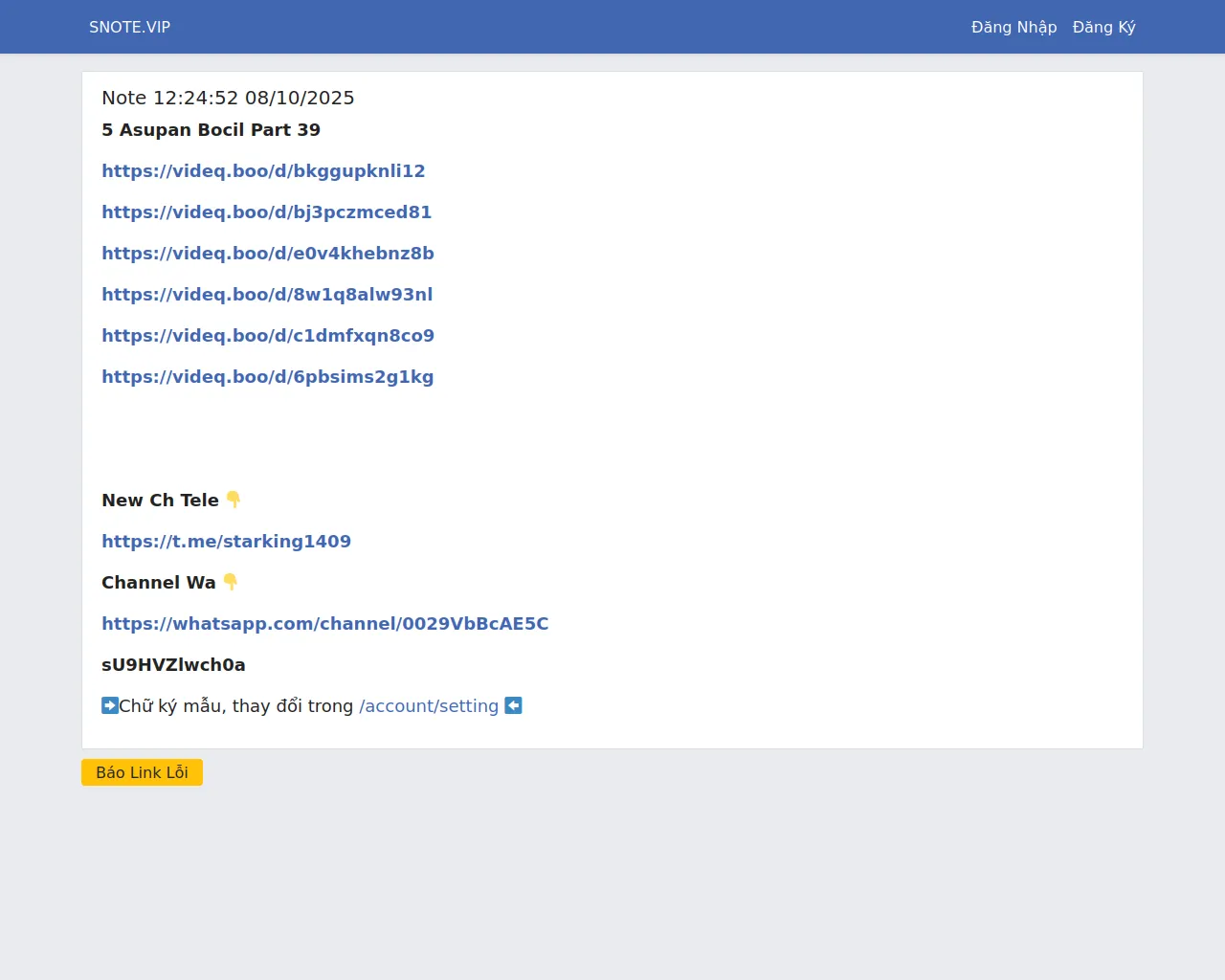Viewport: 1225px width, 980px height.
Task: Click the left arrow emoji after /account/setting
Action: click(x=513, y=705)
